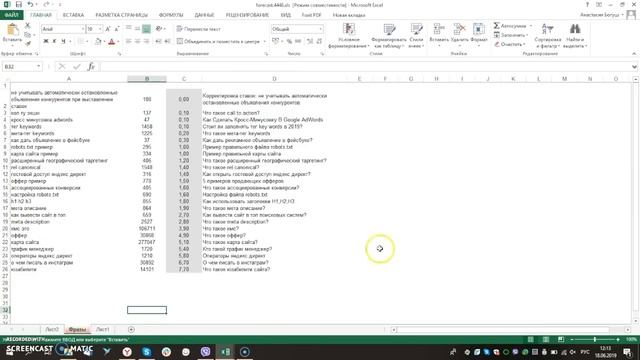Open Сортировка и фильтр menu
The image size is (640, 360).
coord(548,36)
